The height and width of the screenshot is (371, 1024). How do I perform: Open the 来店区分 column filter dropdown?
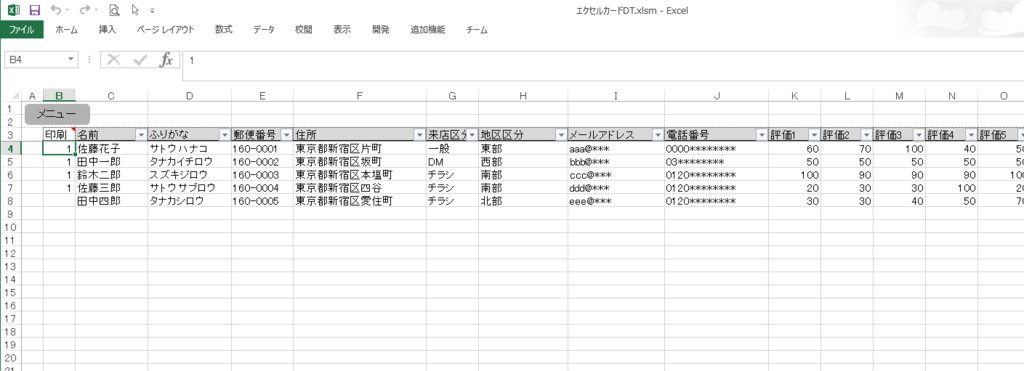(x=472, y=135)
